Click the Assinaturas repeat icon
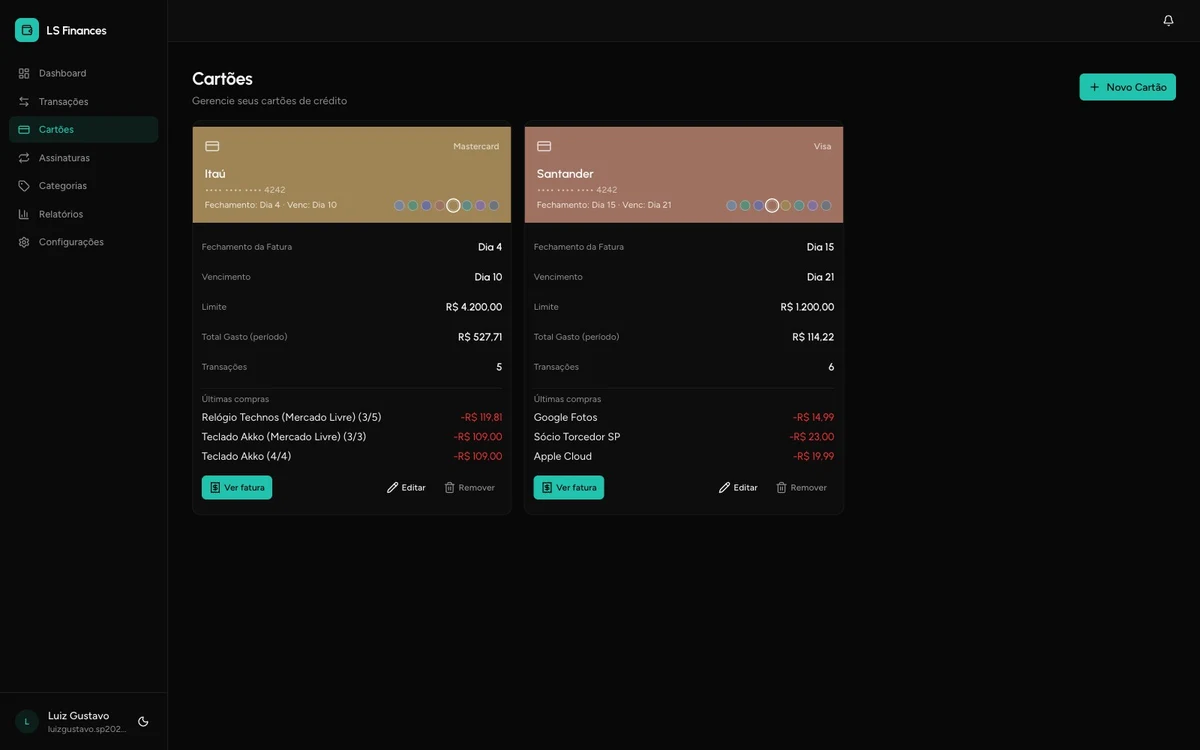This screenshot has width=1200, height=750. [x=24, y=157]
